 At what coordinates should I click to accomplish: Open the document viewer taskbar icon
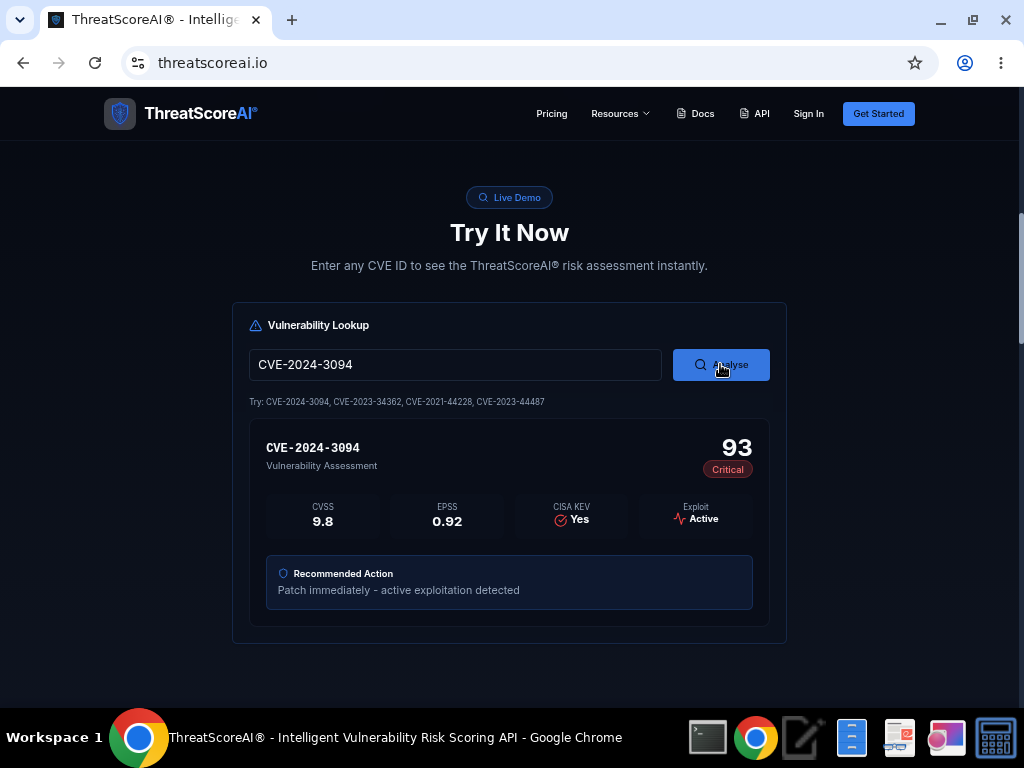click(x=899, y=738)
